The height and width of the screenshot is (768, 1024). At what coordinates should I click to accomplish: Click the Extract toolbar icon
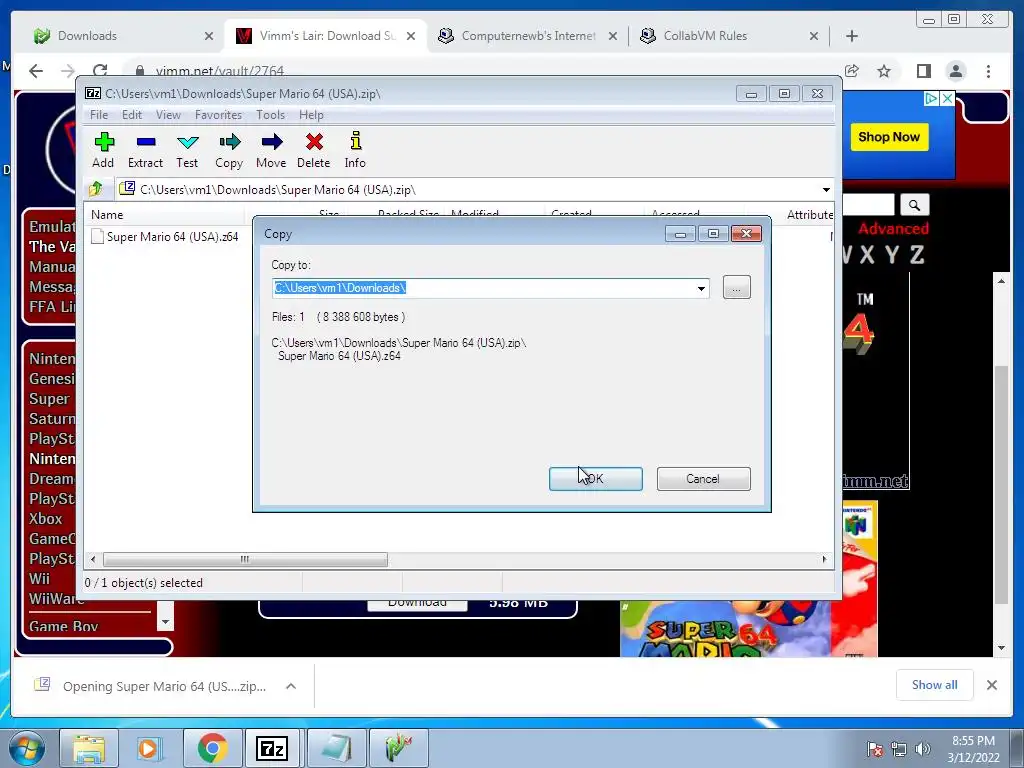pyautogui.click(x=145, y=150)
